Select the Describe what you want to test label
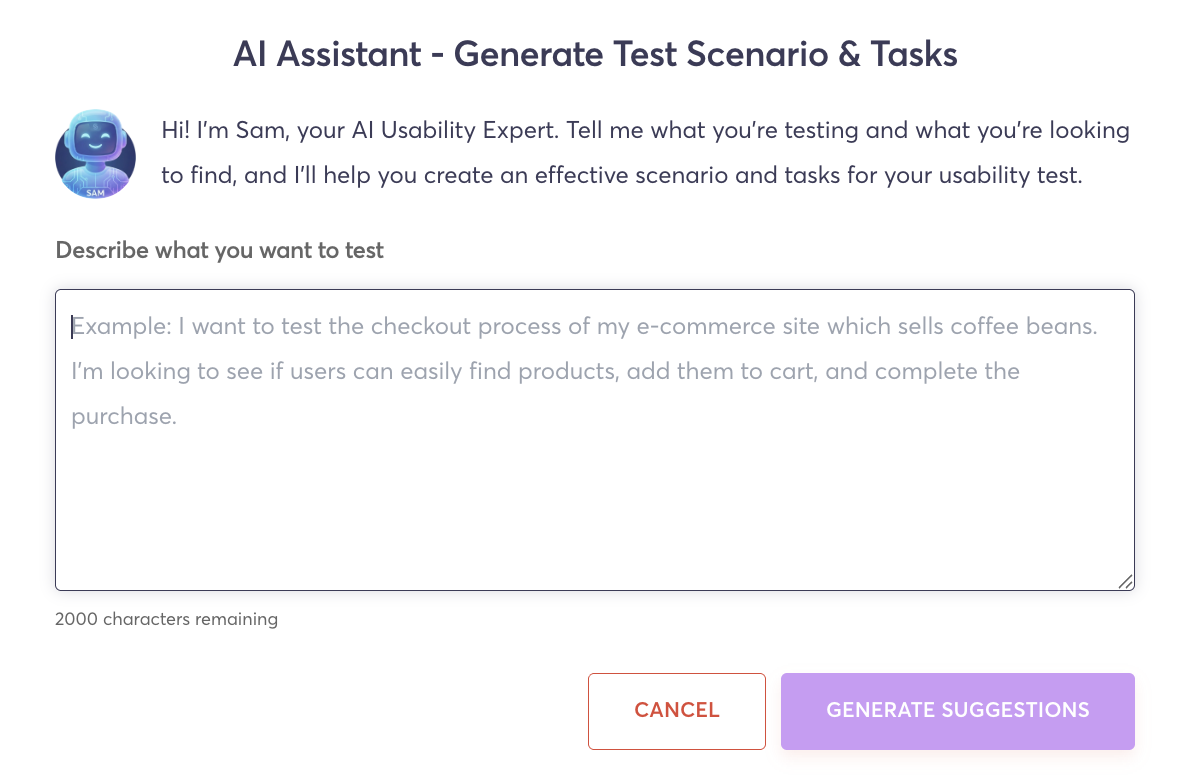 219,250
